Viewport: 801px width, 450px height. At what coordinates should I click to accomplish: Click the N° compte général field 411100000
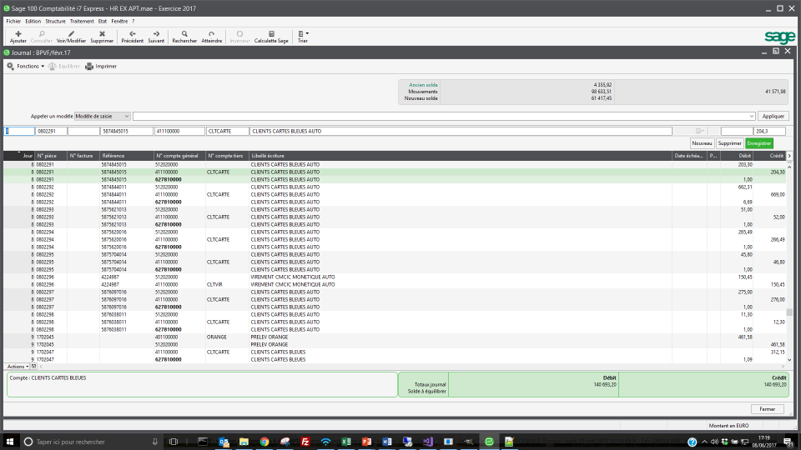click(179, 131)
